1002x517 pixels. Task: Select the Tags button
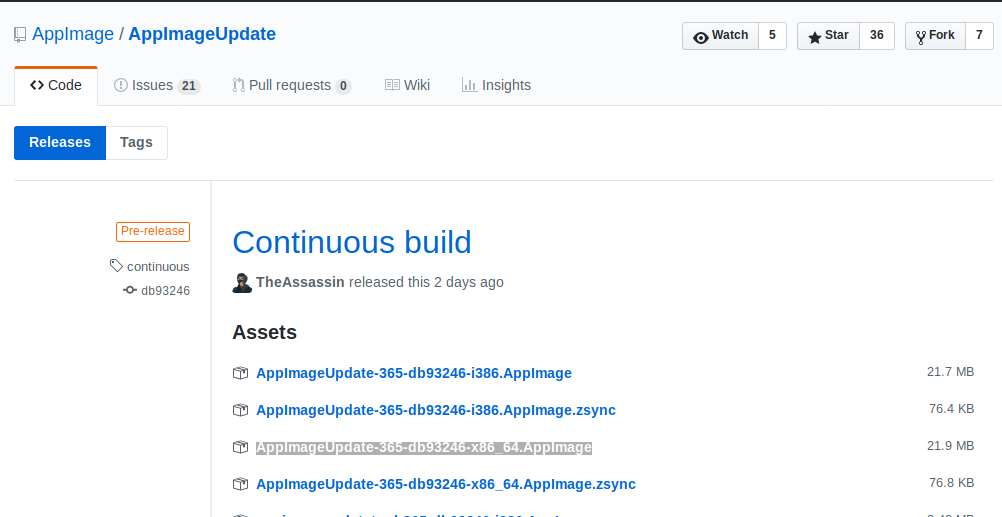click(136, 143)
